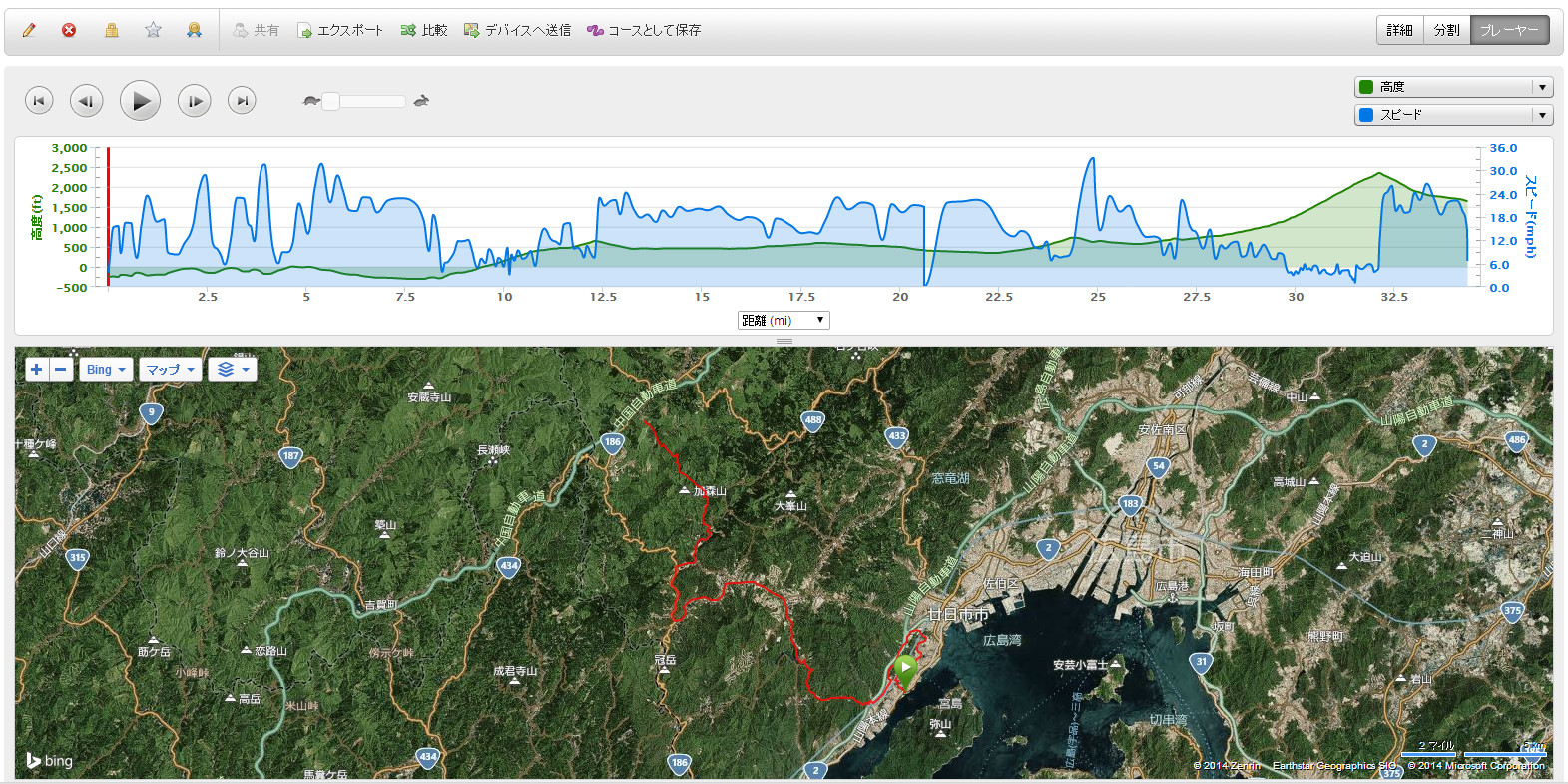Viewport: 1568px width, 784px height.
Task: Click the route 433 shield on map
Action: coord(897,436)
